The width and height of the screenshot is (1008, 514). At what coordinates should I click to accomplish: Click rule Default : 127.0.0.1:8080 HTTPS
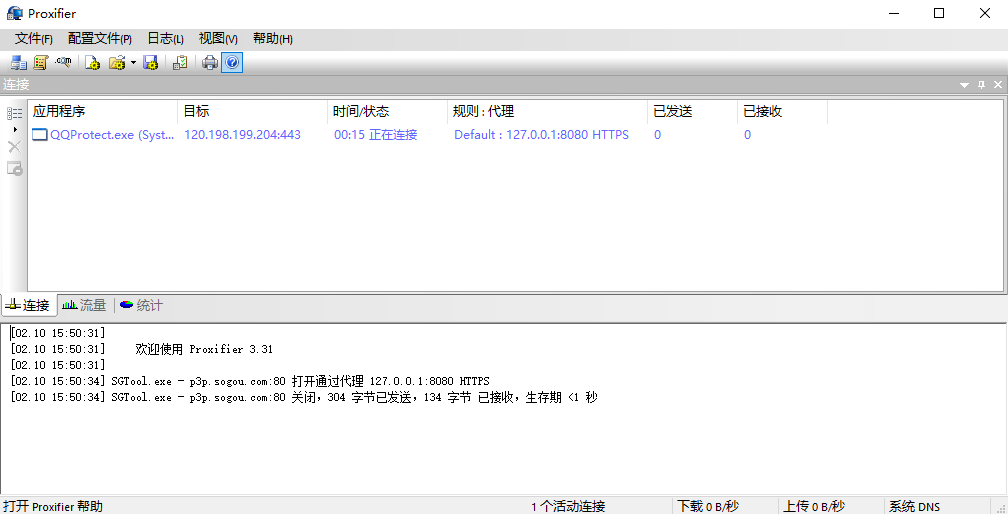pos(541,135)
